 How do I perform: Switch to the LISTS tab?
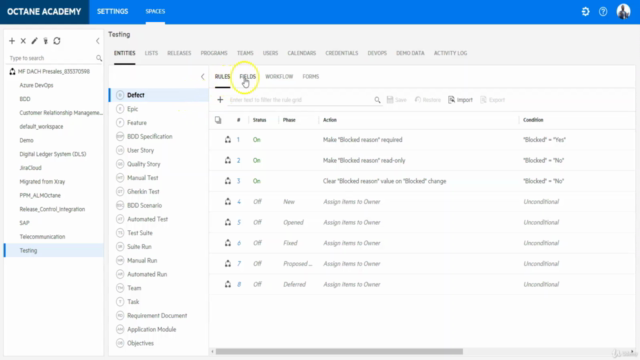point(151,53)
